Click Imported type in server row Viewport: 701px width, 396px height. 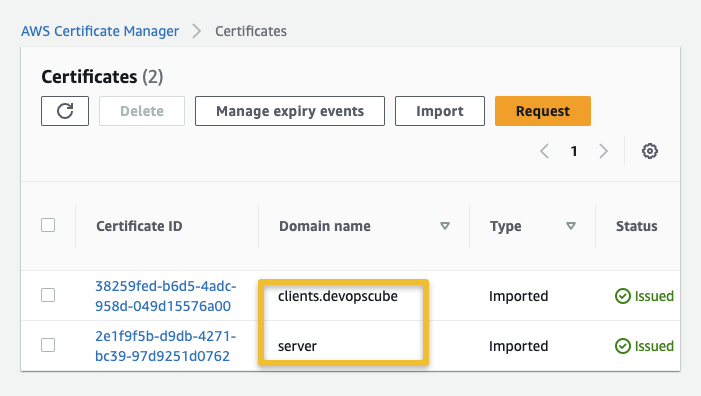pos(518,346)
